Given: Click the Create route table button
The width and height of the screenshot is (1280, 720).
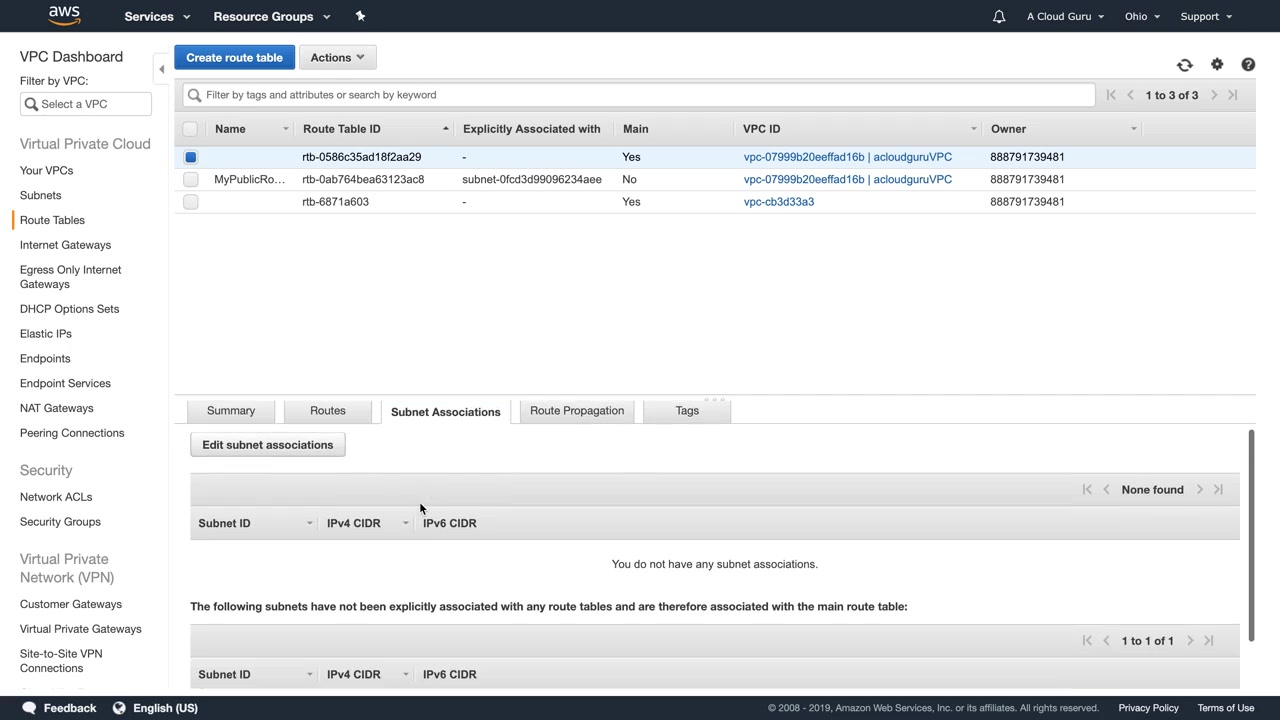Looking at the screenshot, I should [234, 57].
